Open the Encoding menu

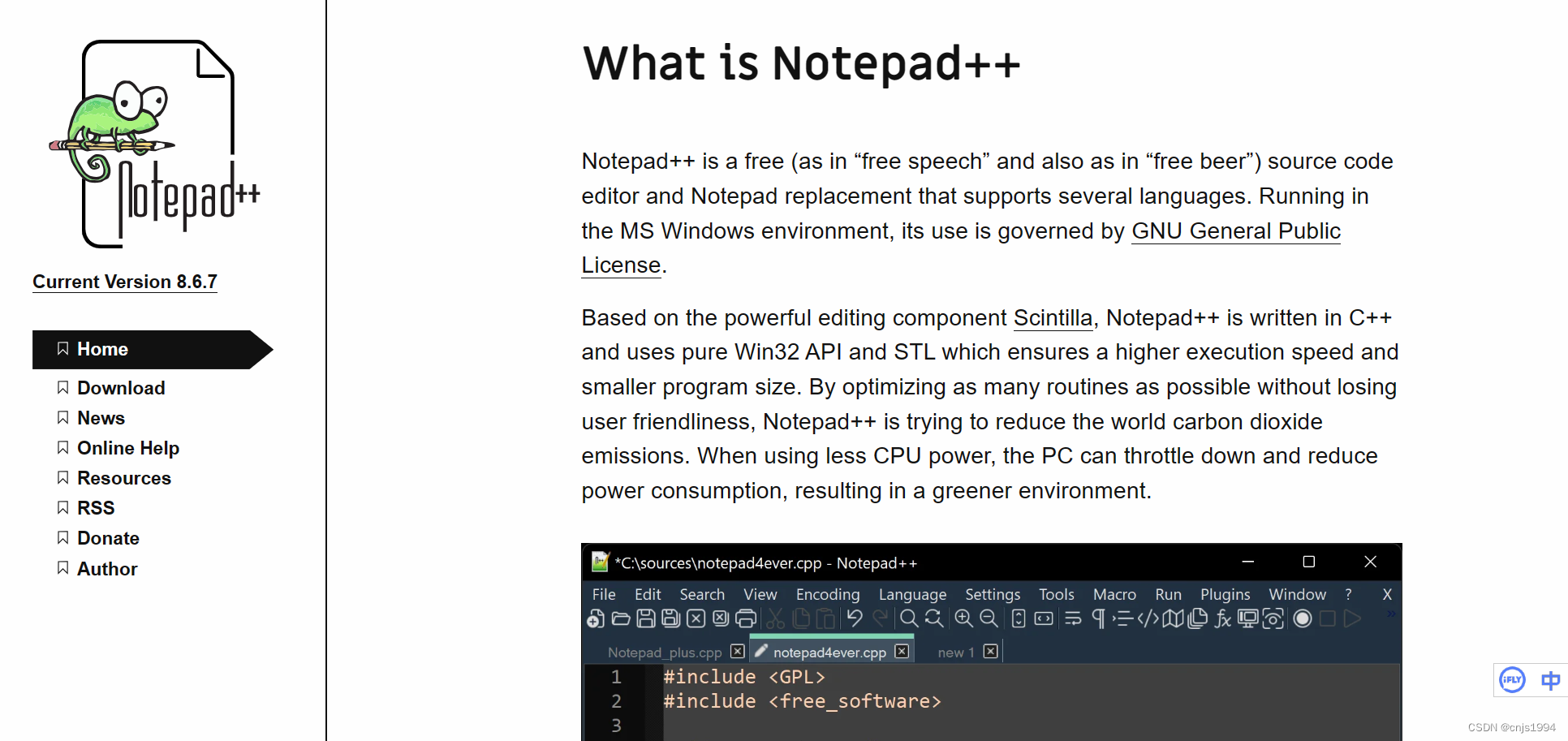click(x=828, y=594)
